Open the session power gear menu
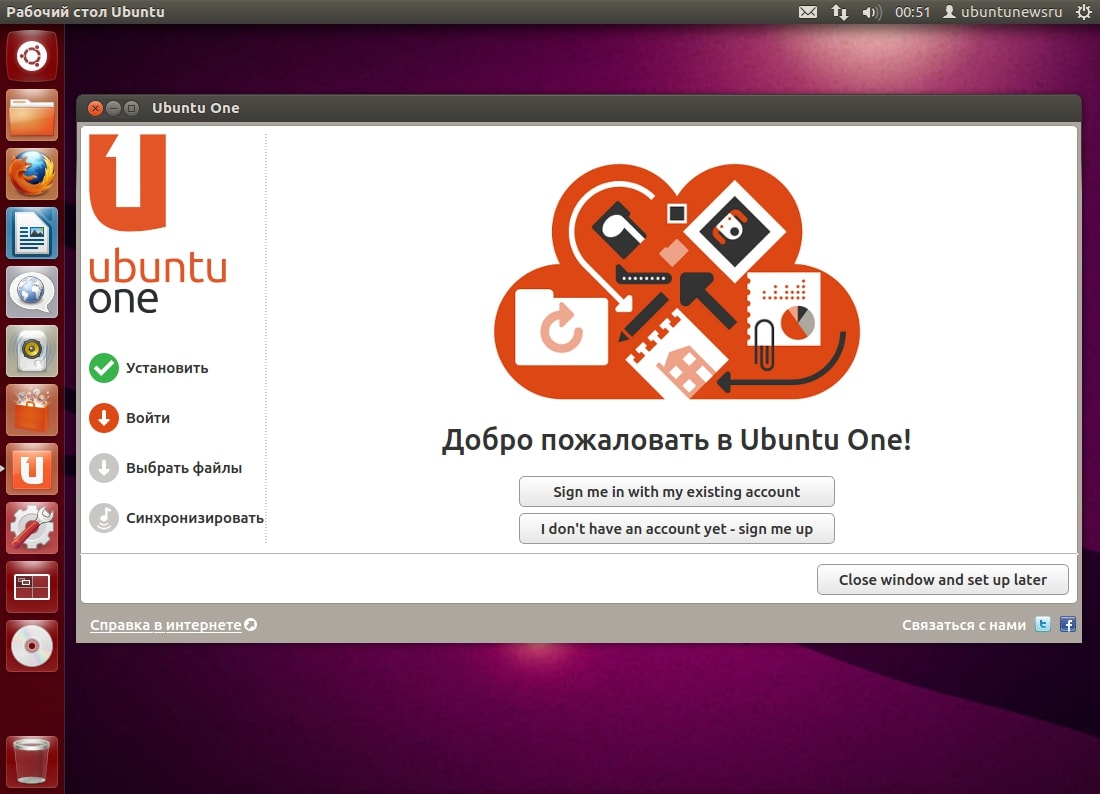 tap(1084, 12)
